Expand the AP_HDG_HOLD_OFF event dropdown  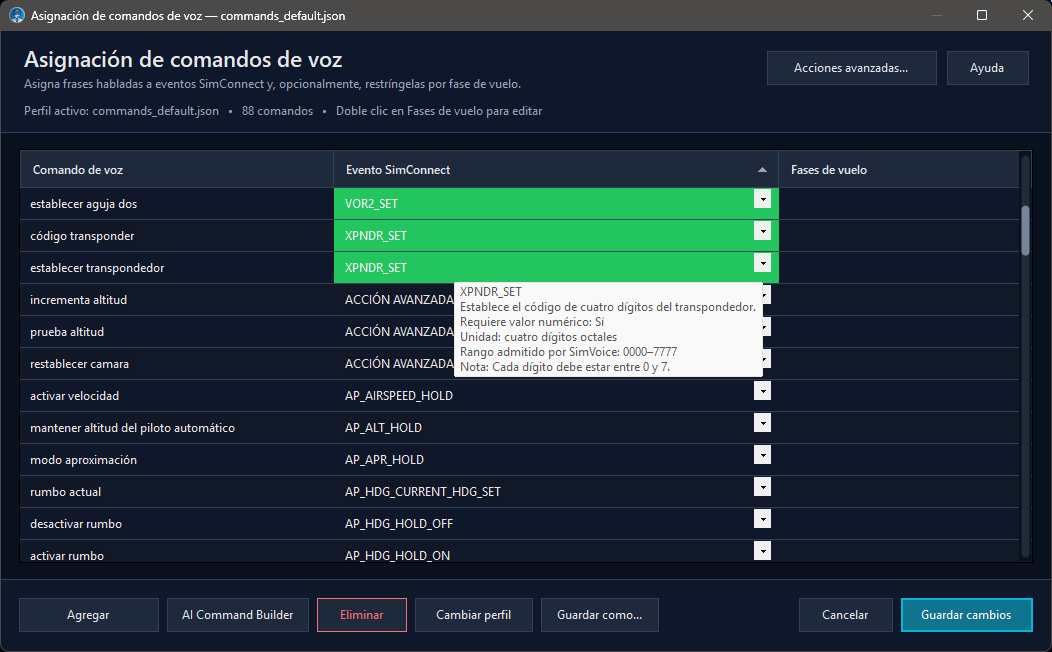click(762, 519)
